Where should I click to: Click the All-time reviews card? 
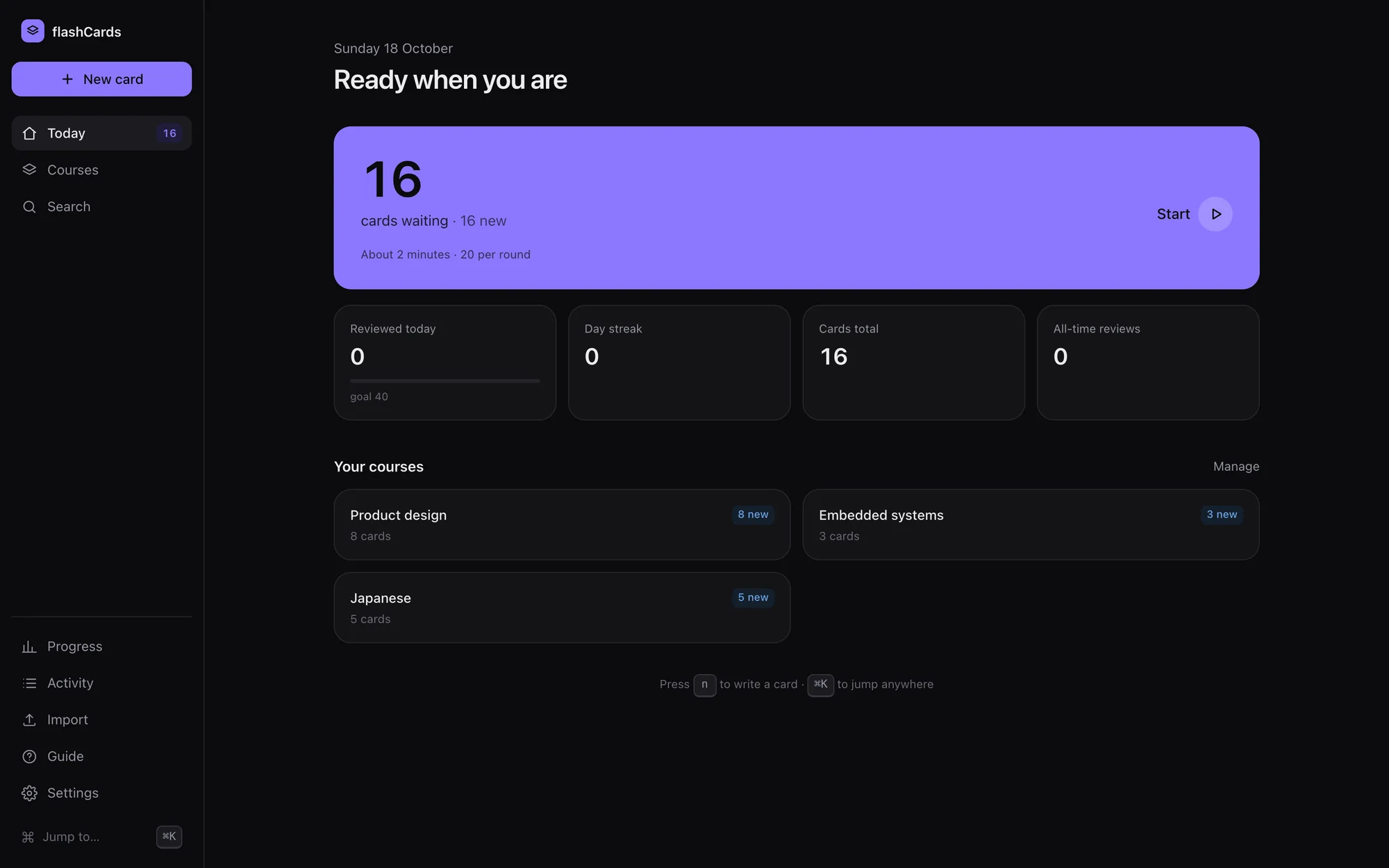tap(1148, 362)
